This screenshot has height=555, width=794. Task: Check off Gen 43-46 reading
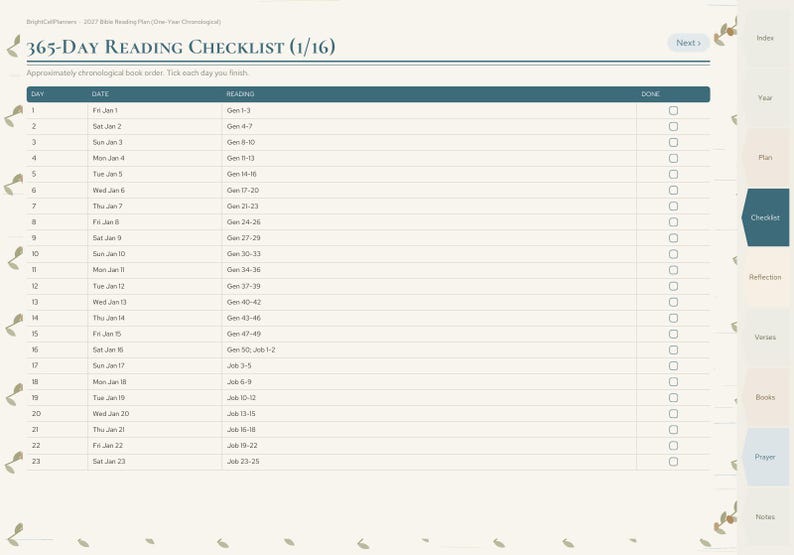[x=673, y=318]
